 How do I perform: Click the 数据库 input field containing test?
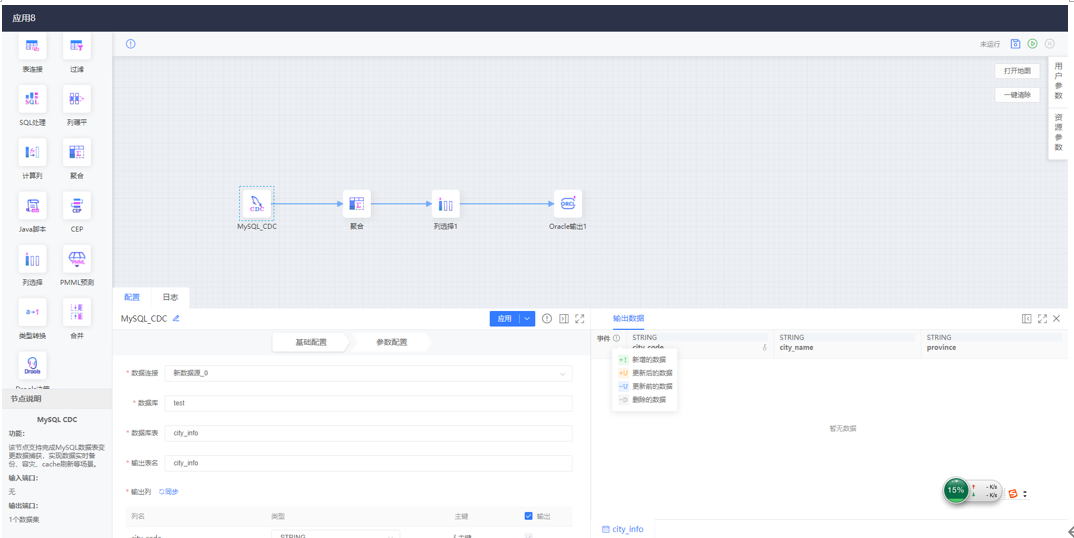368,403
